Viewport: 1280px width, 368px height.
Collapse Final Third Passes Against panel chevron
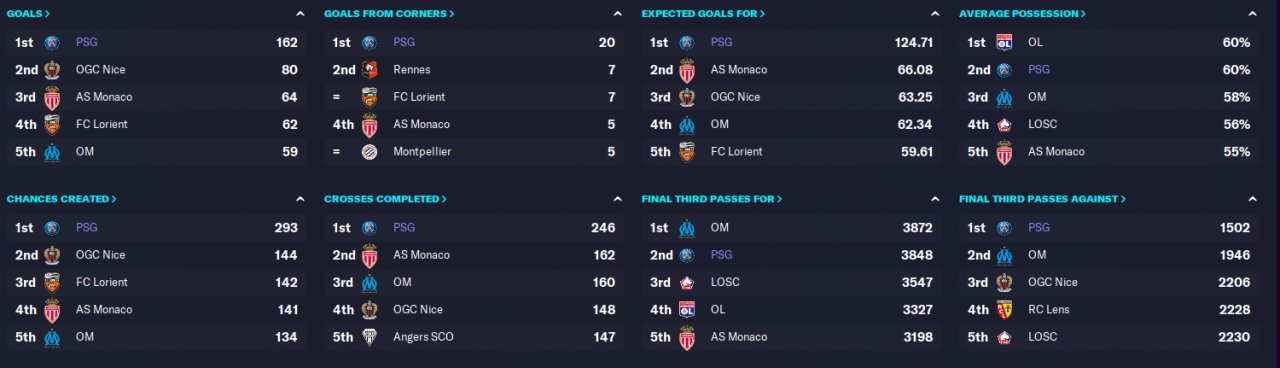click(x=1253, y=199)
